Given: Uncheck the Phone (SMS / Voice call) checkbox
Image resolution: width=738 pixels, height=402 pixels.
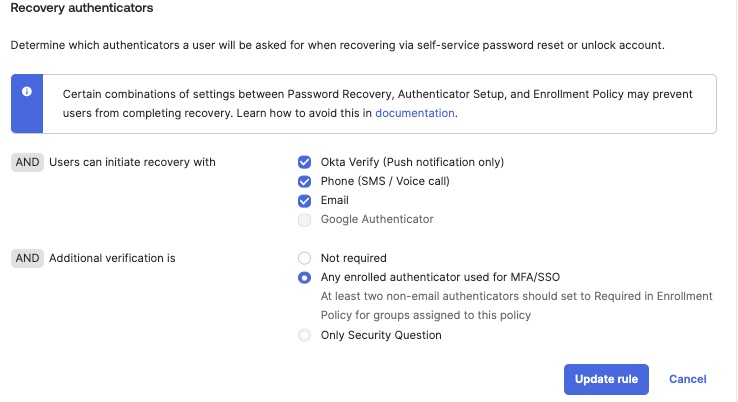Looking at the screenshot, I should point(305,181).
